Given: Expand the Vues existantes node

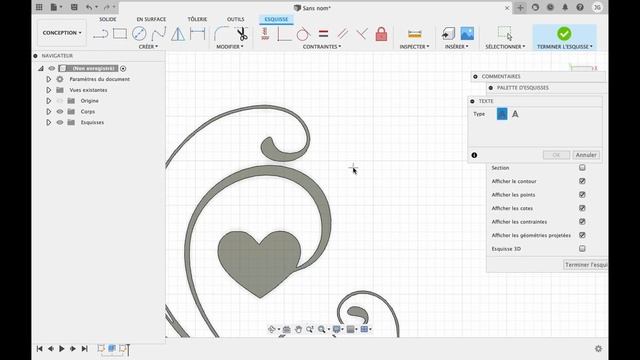Looking at the screenshot, I should coord(49,90).
